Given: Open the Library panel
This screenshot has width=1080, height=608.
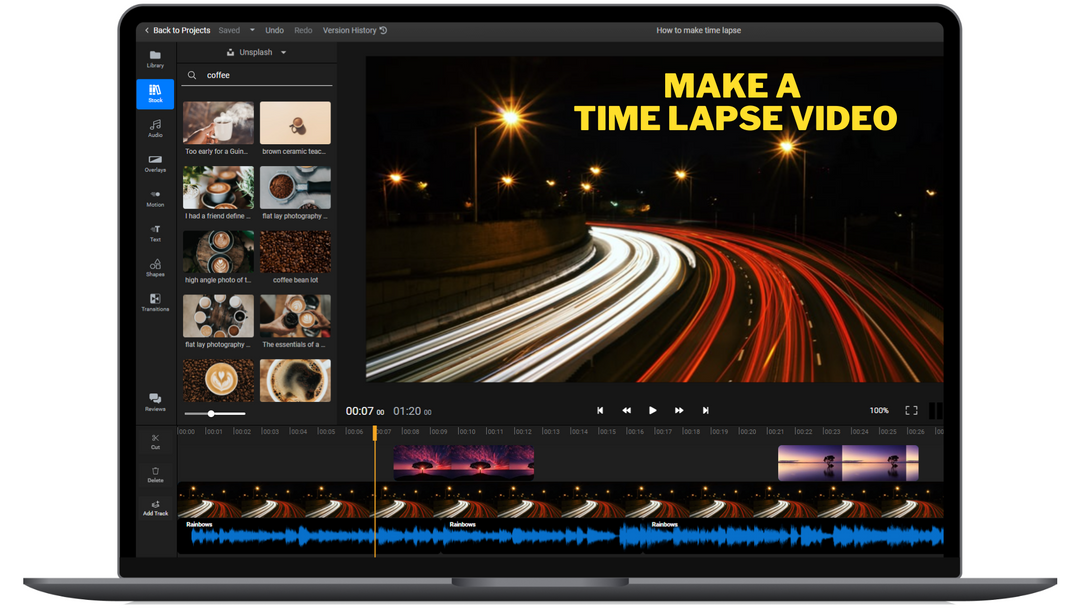Looking at the screenshot, I should click(155, 59).
